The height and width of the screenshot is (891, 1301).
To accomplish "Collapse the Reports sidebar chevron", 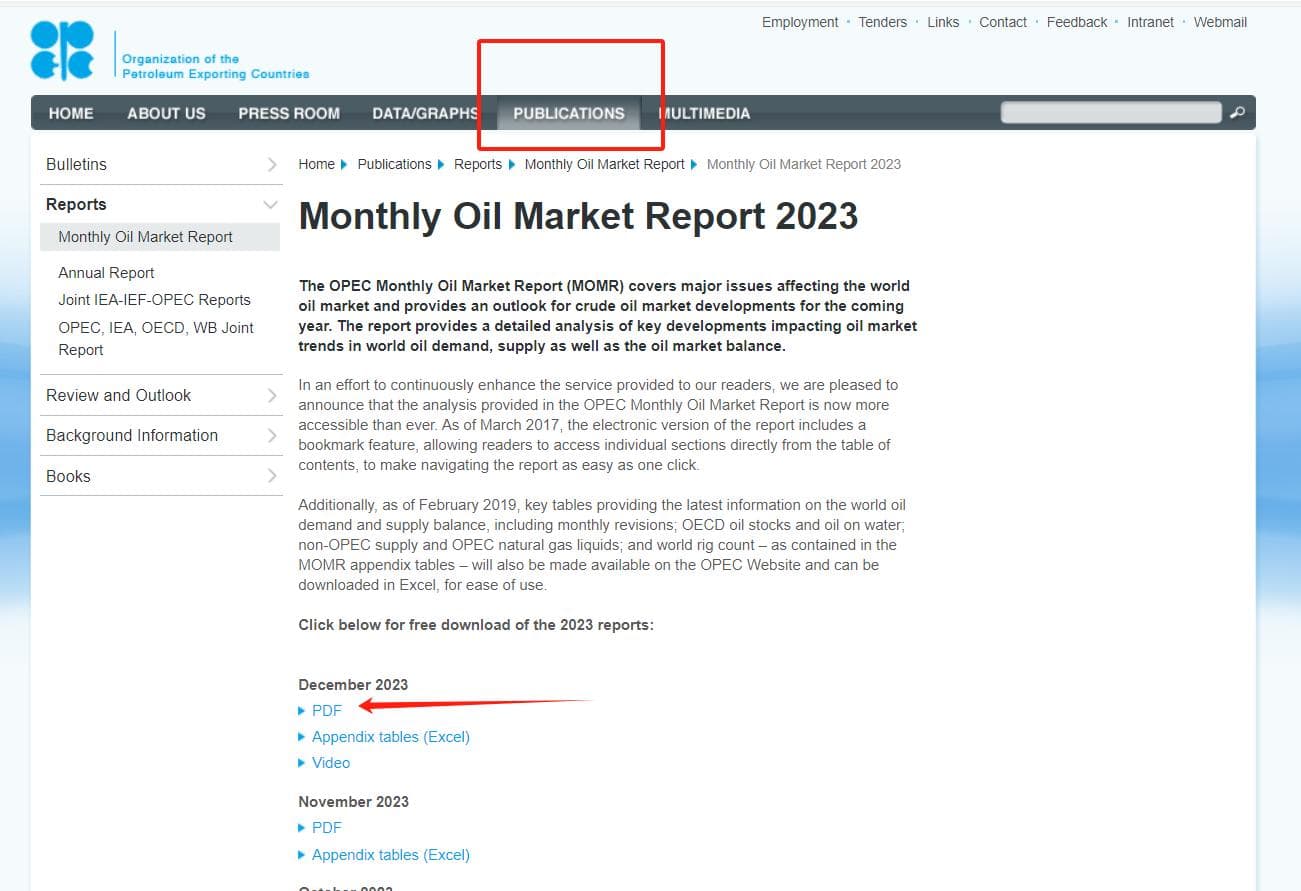I will click(x=270, y=205).
